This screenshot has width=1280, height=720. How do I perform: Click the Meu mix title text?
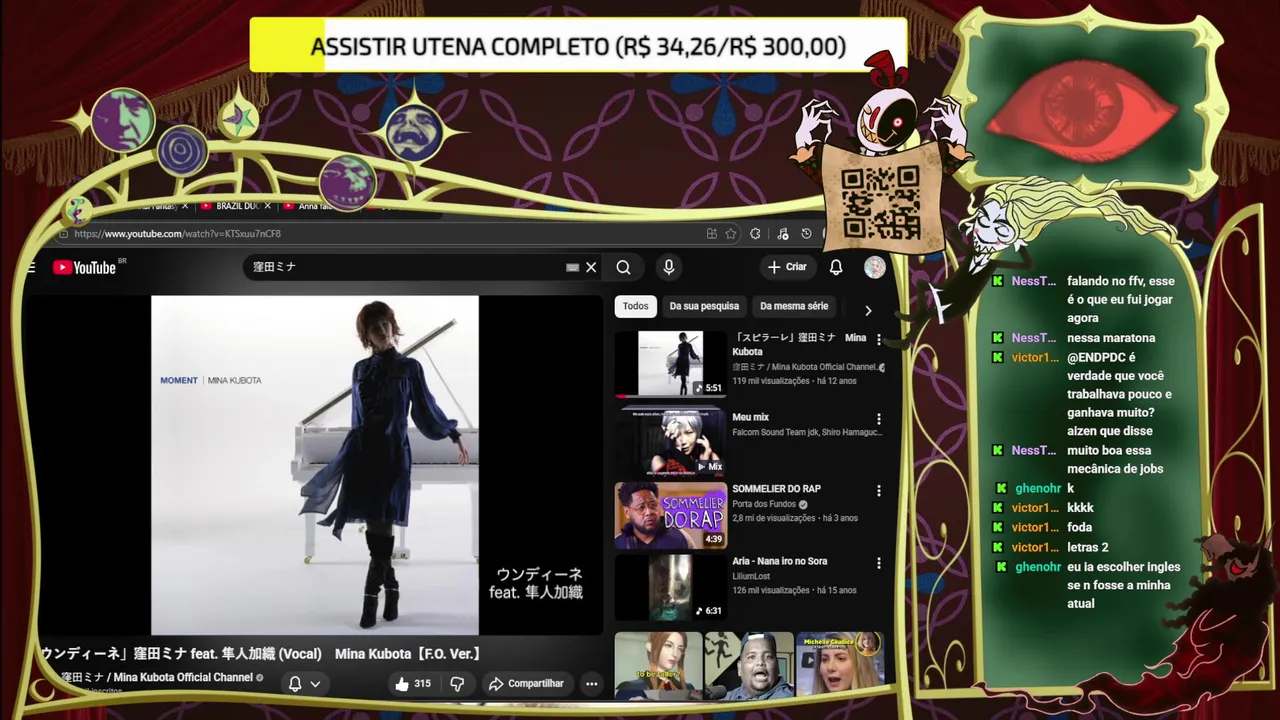click(x=750, y=417)
